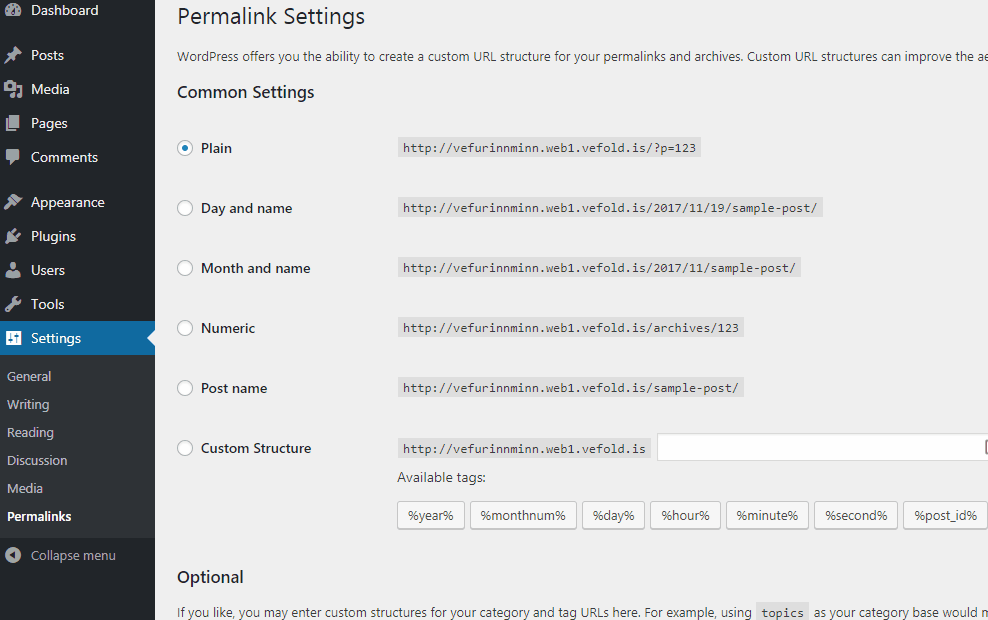Viewport: 988px width, 620px height.
Task: Click the 'here' link in Optional section
Action: [625, 612]
